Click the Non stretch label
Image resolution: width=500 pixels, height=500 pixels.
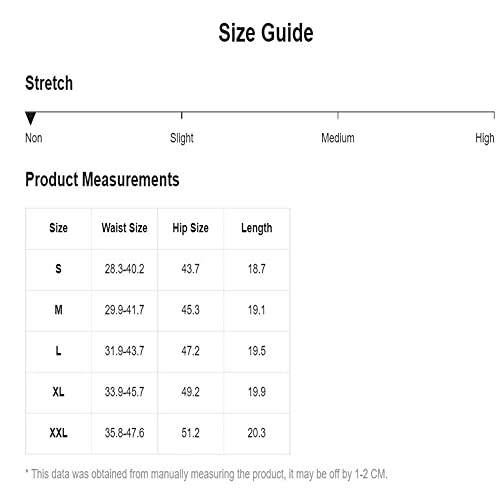[x=34, y=138]
